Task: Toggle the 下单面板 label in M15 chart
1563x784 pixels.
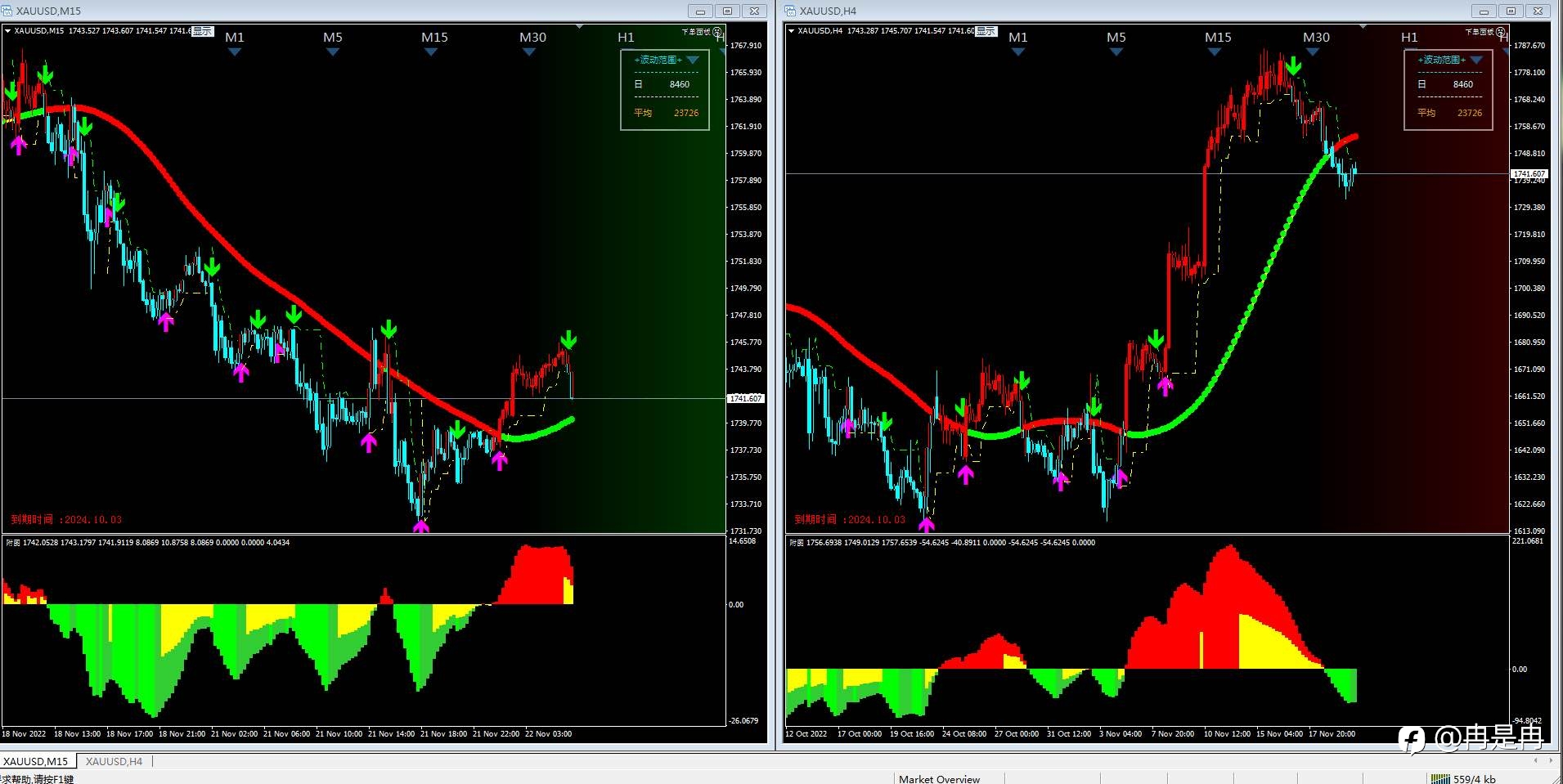Action: click(x=696, y=32)
